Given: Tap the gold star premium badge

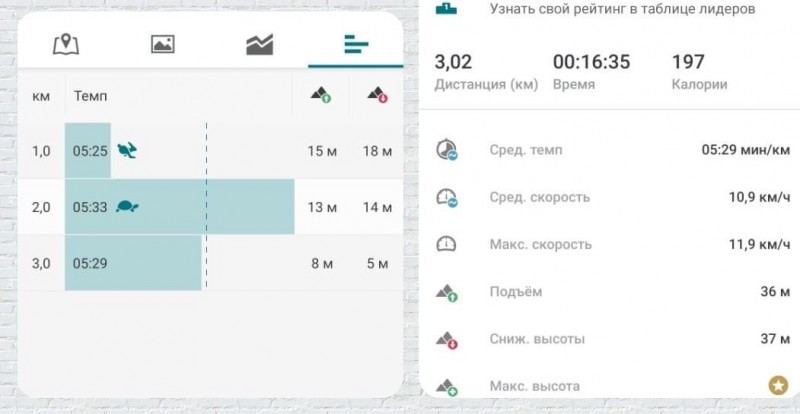Looking at the screenshot, I should point(777,385).
